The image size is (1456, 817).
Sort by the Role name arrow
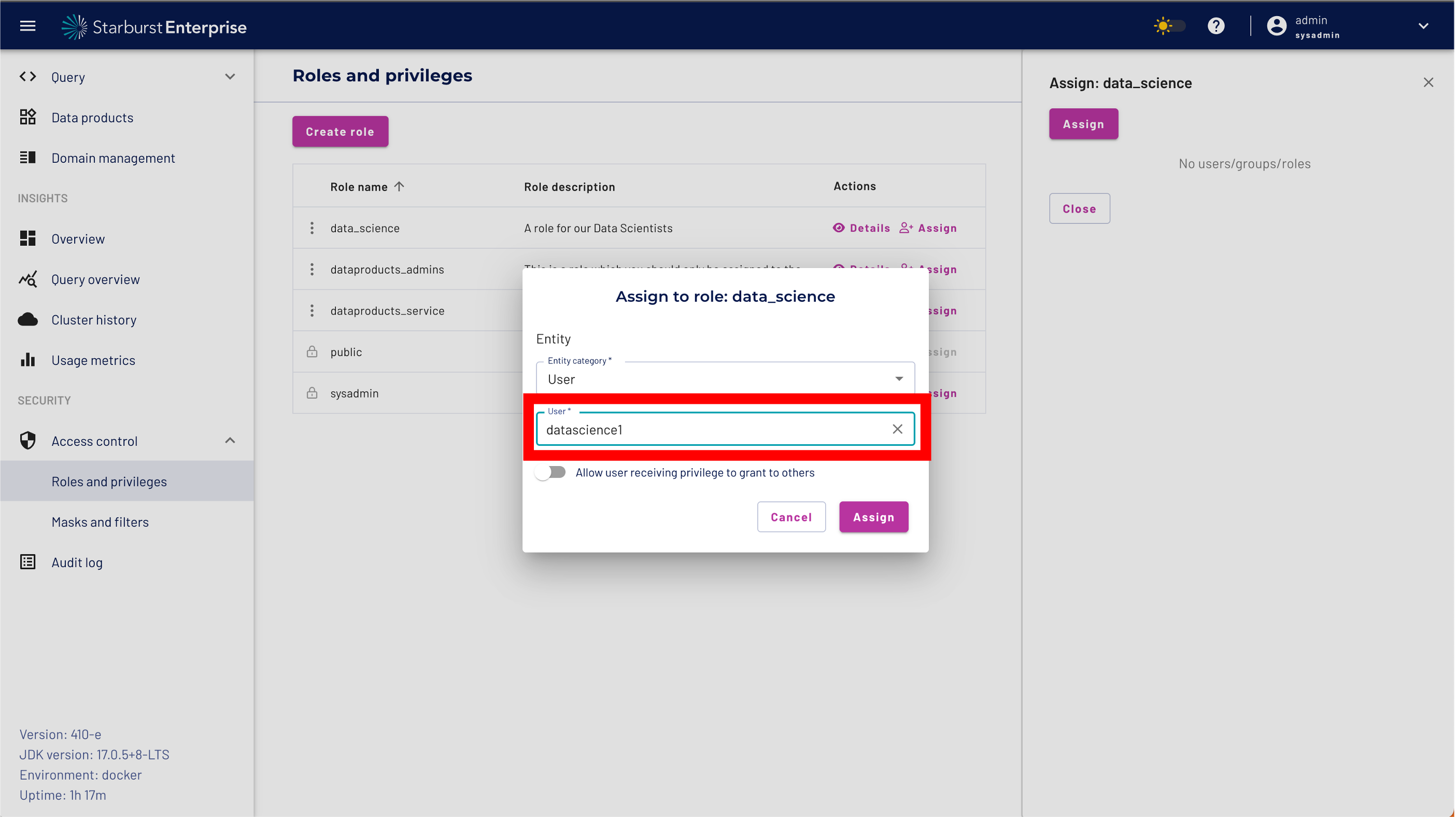[399, 187]
